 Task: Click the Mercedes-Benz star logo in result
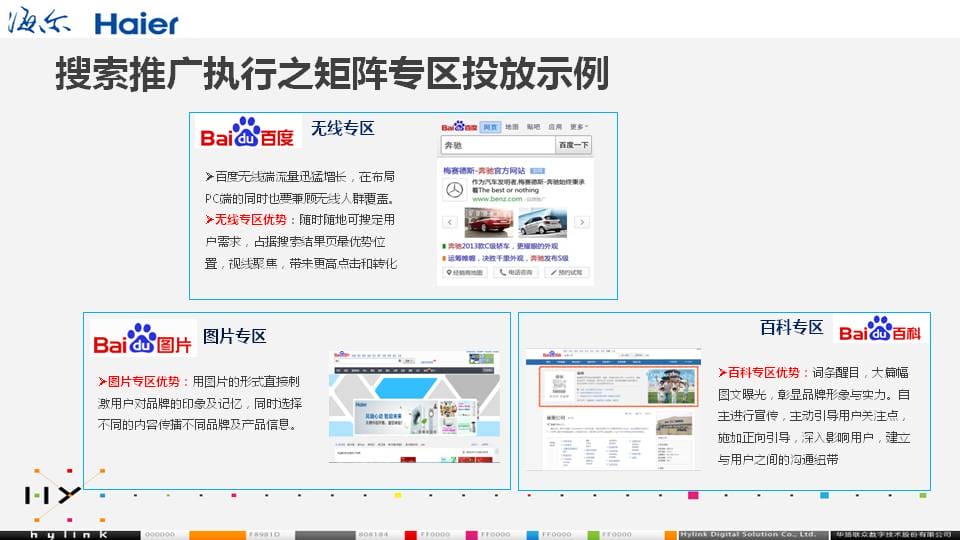click(x=454, y=190)
